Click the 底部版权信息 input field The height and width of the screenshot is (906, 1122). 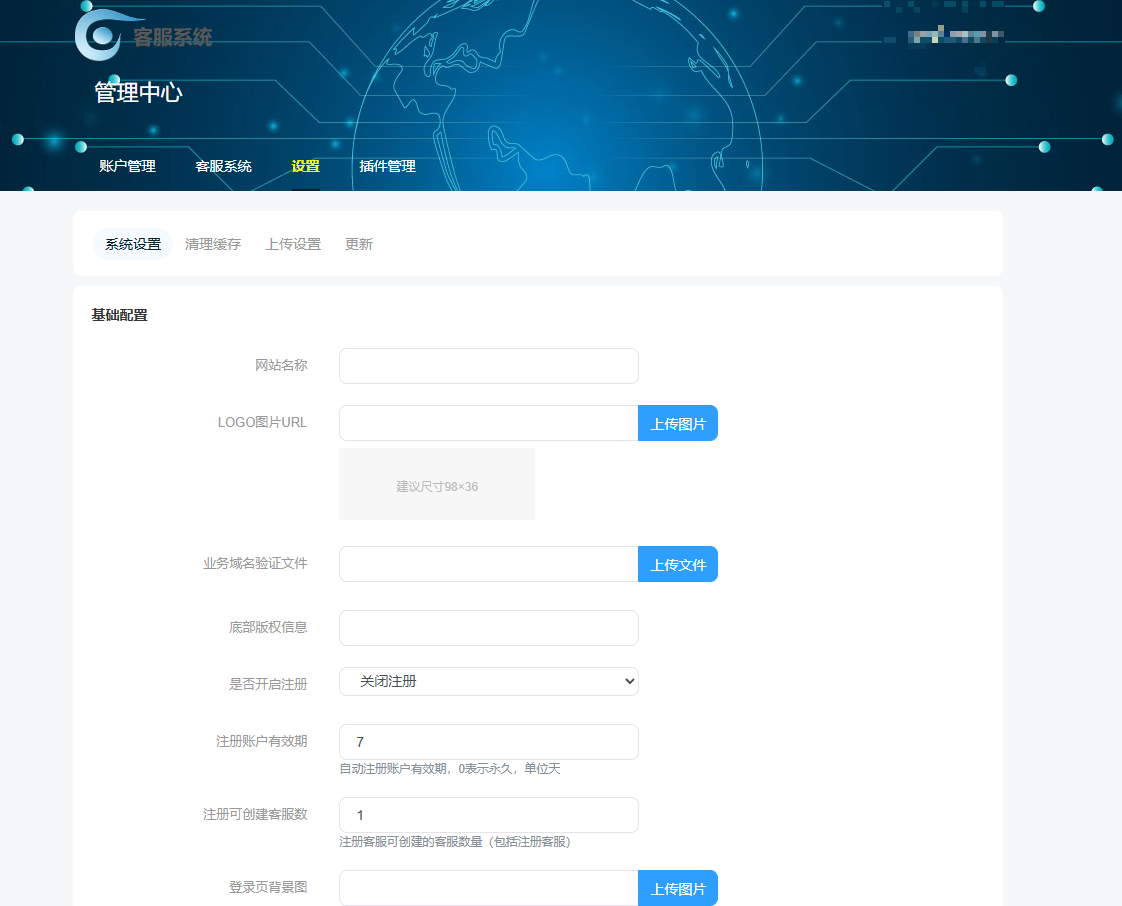click(x=488, y=628)
